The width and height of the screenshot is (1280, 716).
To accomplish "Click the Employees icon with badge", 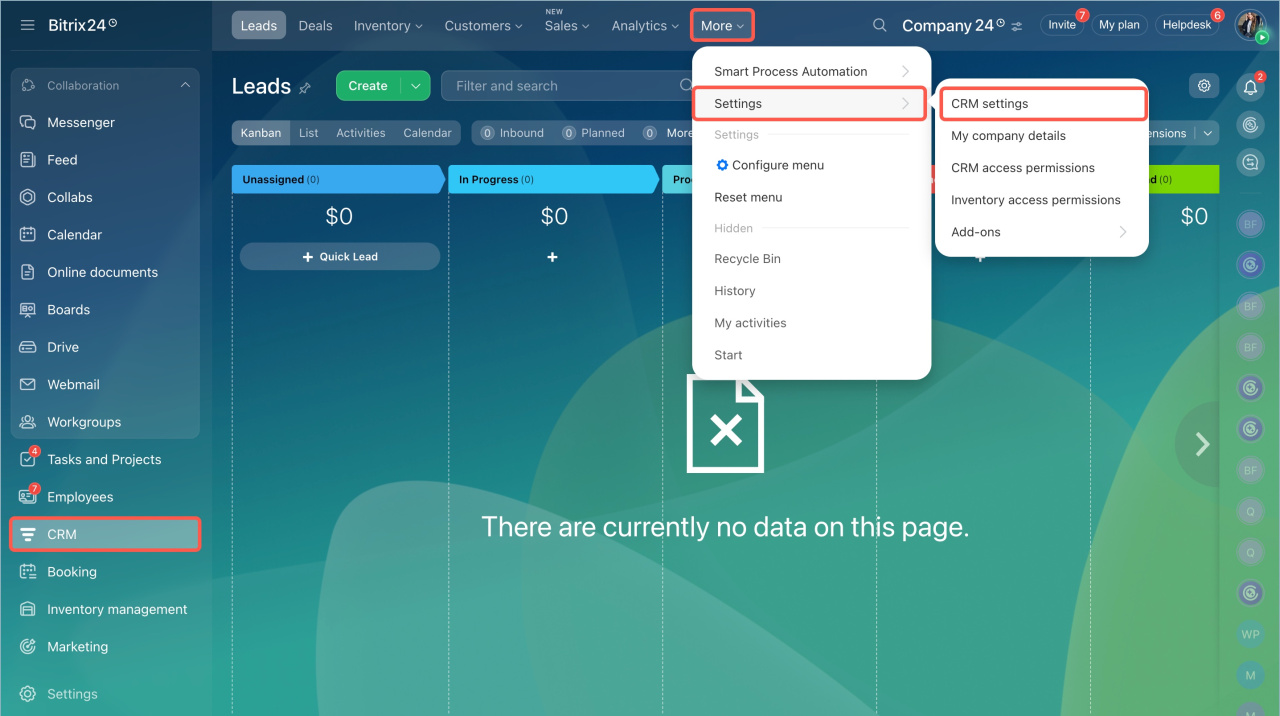I will 28,497.
